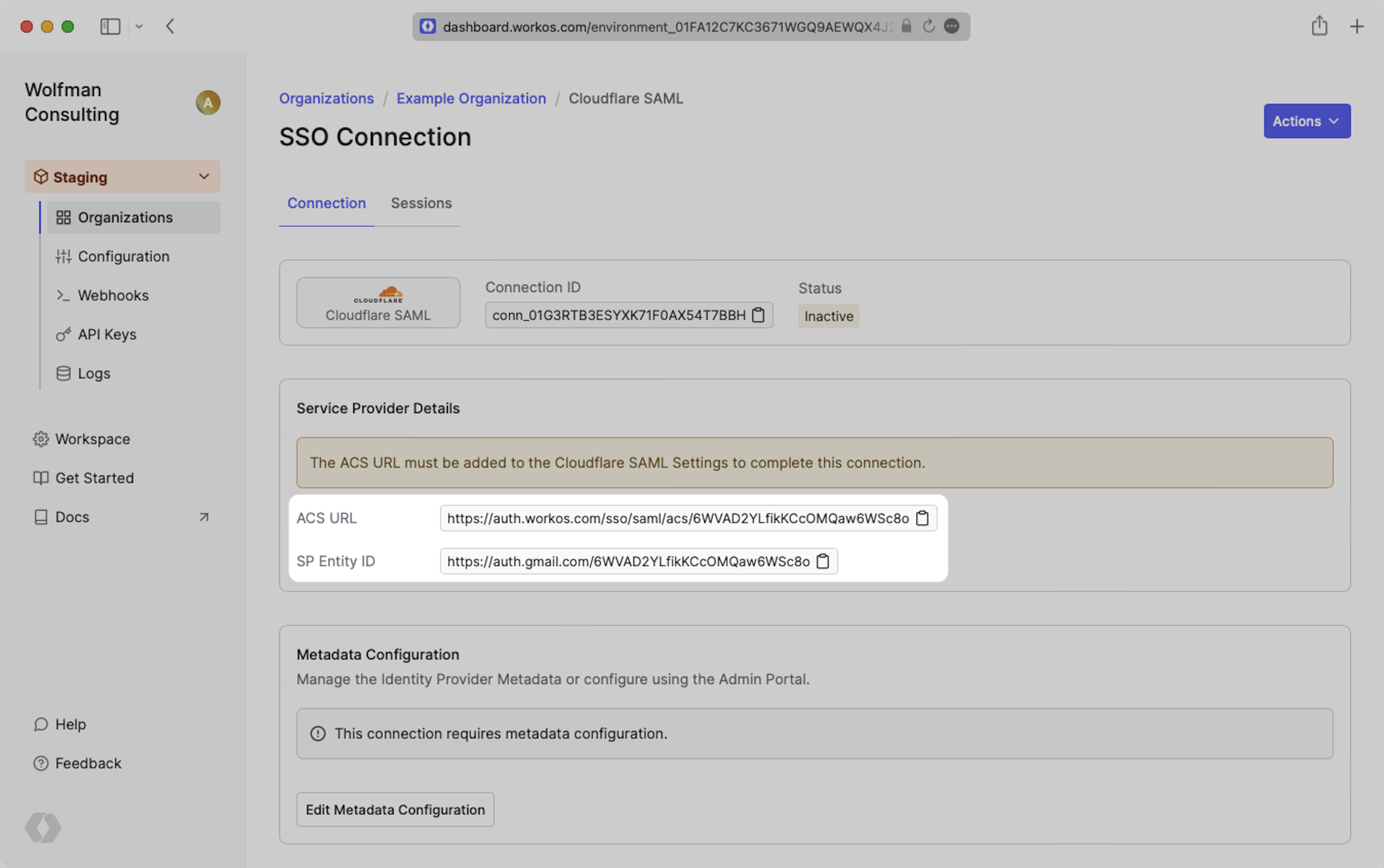Open the browser share icon
This screenshot has height=868, width=1384.
click(1319, 26)
